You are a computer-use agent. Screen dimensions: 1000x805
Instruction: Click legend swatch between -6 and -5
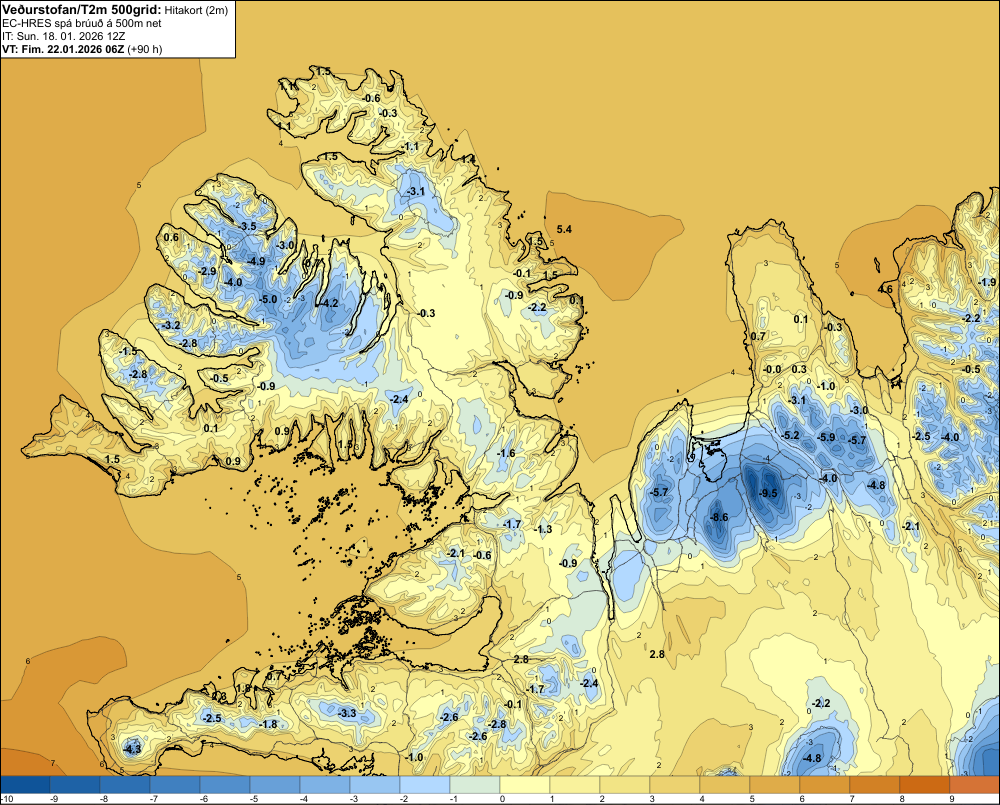pyautogui.click(x=225, y=785)
